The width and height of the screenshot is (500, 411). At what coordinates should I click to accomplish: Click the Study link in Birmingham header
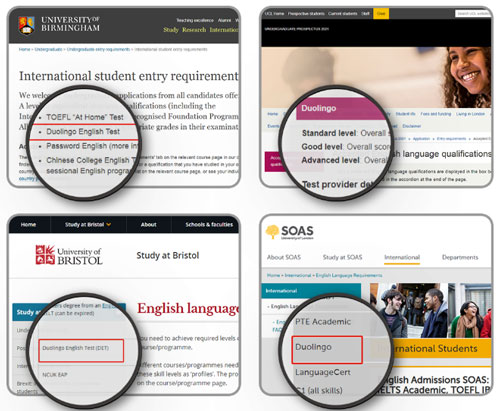pyautogui.click(x=171, y=30)
